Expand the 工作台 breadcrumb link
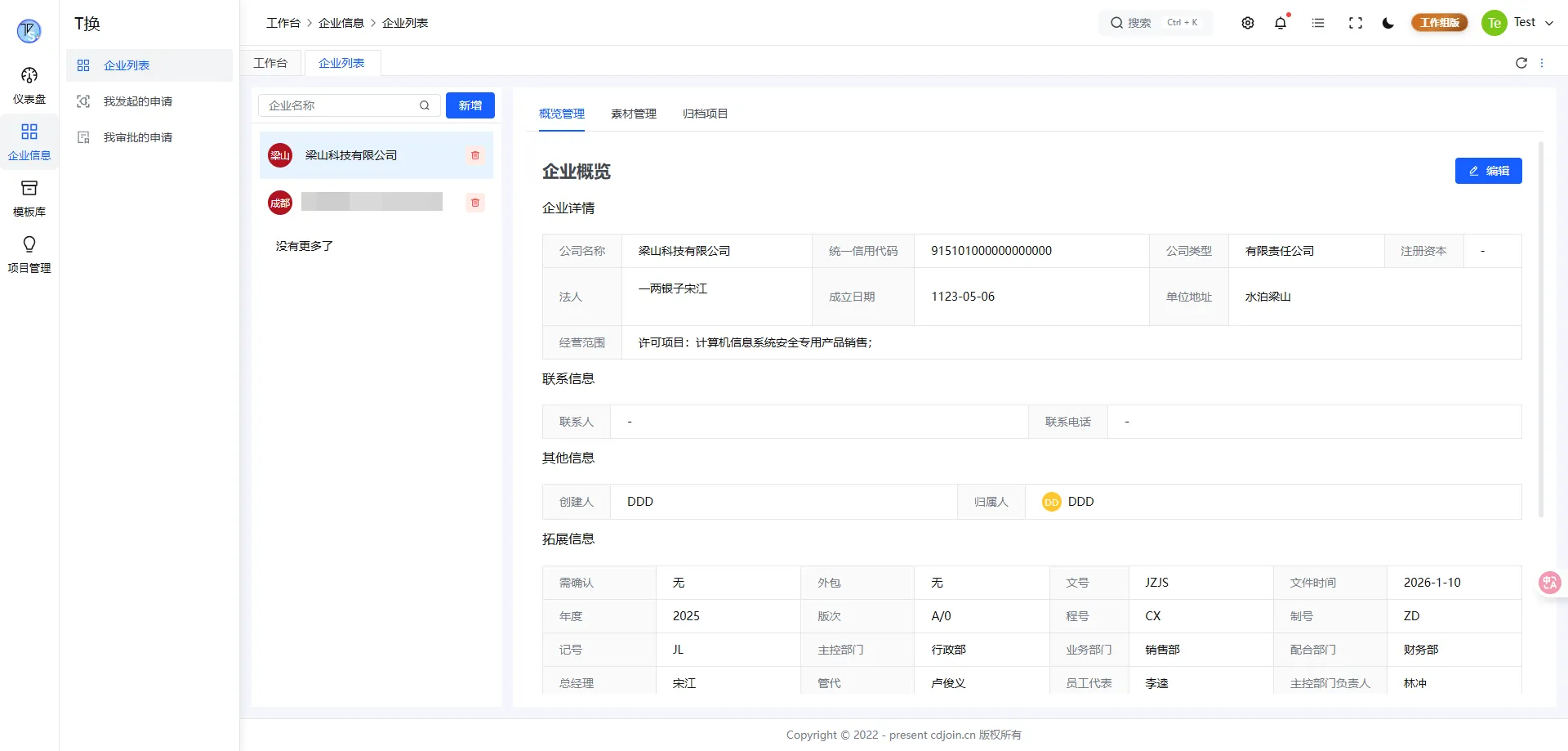 point(283,23)
